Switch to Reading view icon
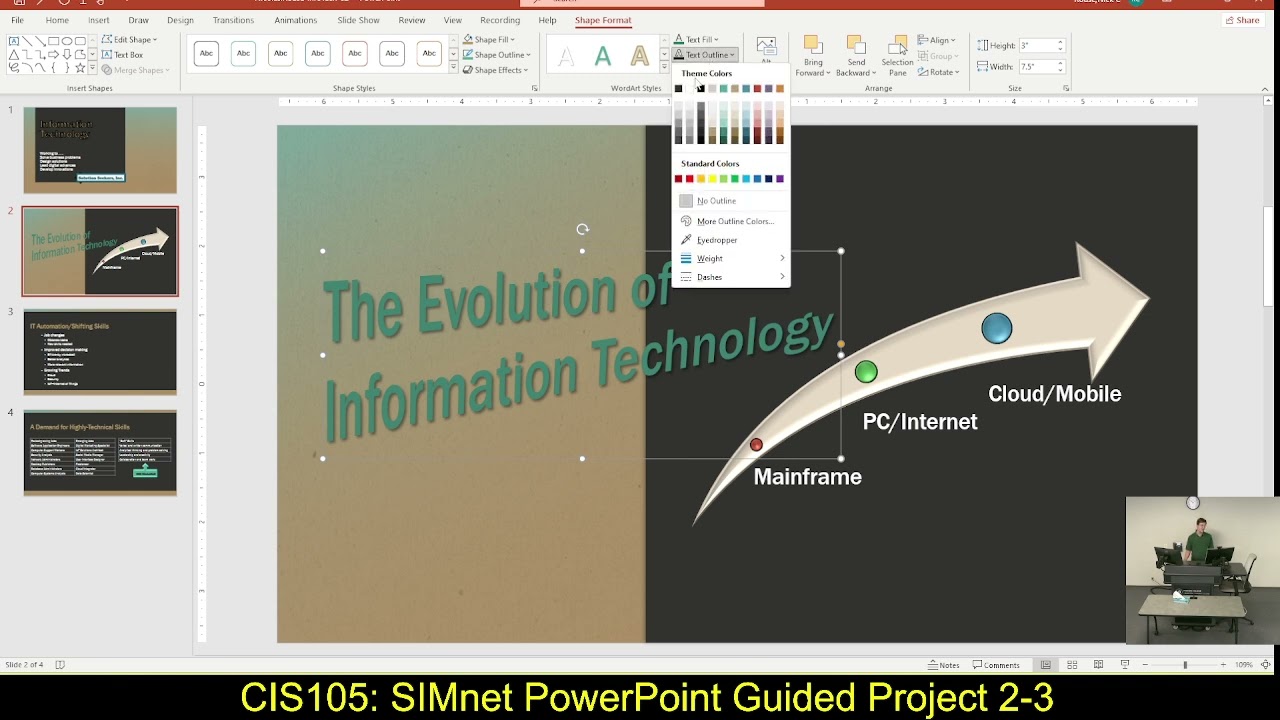The height and width of the screenshot is (720, 1280). tap(1098, 665)
